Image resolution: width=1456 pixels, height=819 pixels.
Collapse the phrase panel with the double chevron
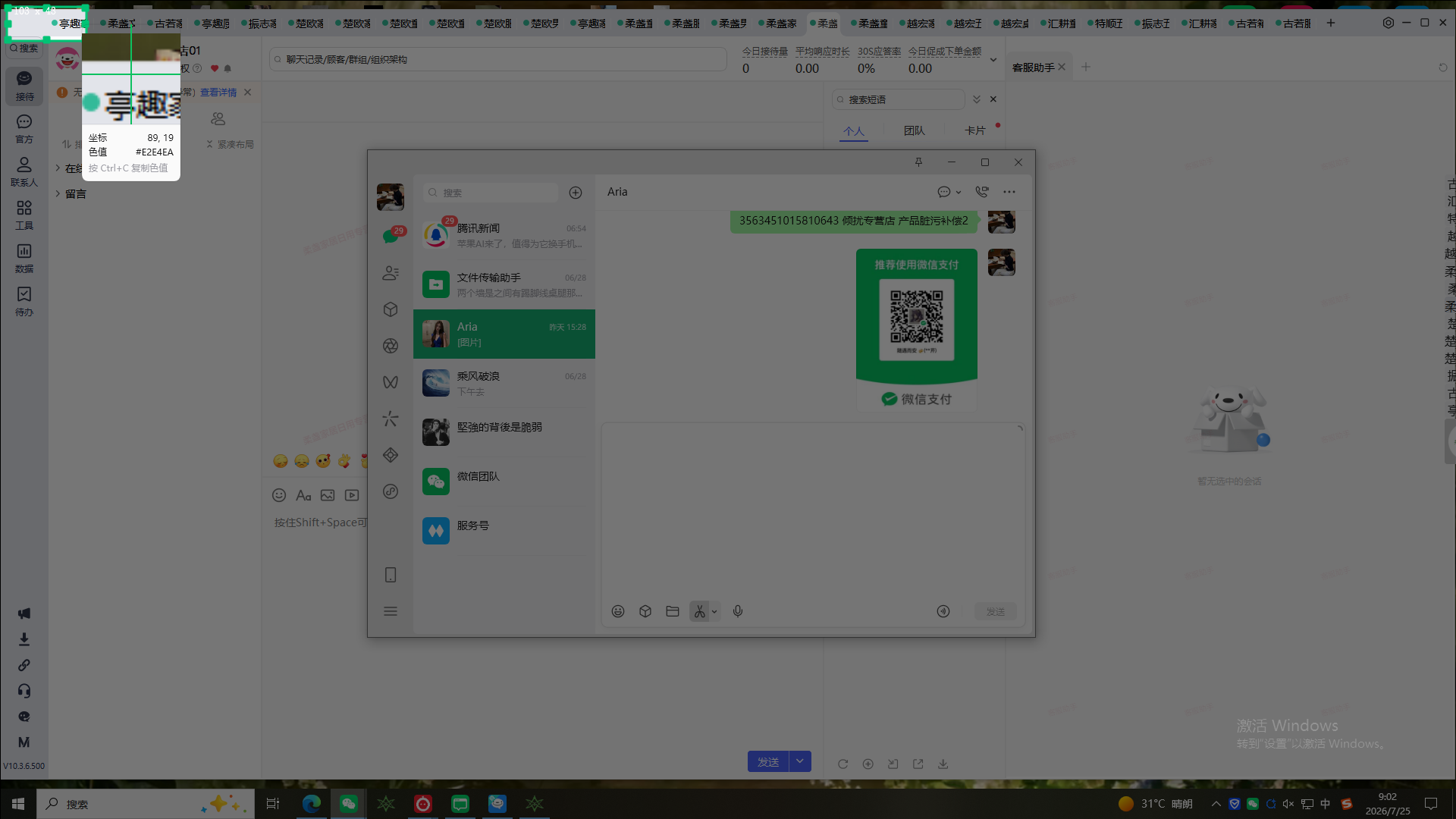pyautogui.click(x=977, y=99)
